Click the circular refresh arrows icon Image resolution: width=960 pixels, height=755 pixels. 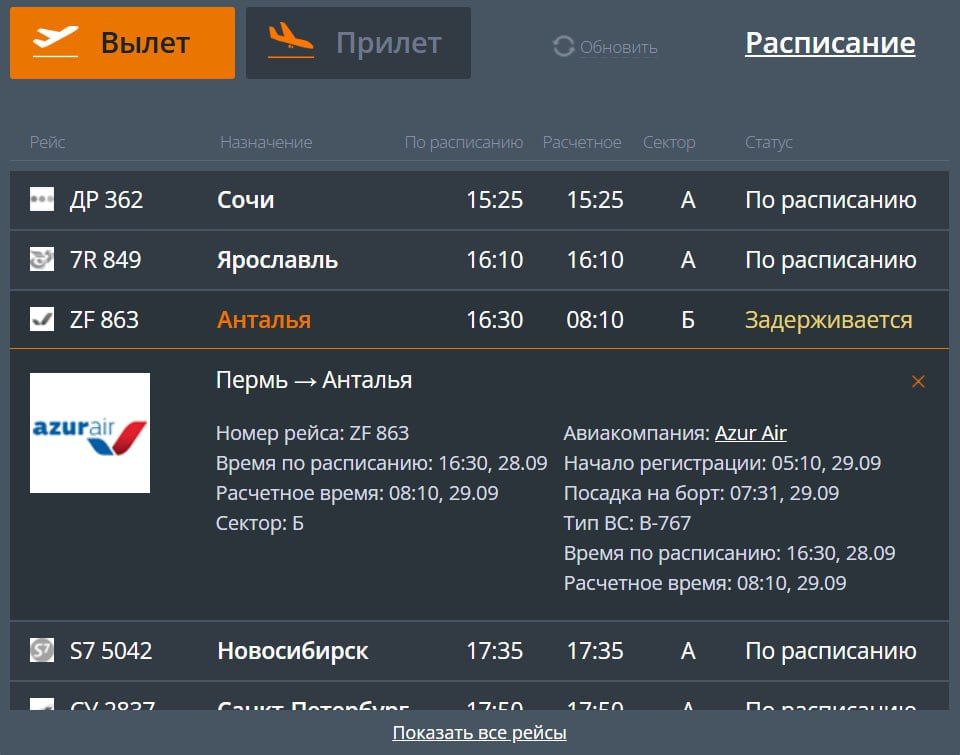tap(564, 47)
